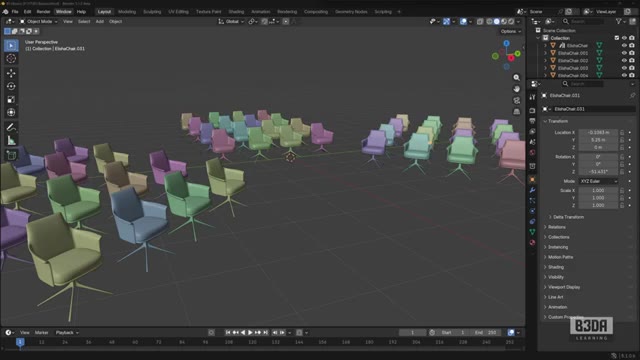The image size is (640, 360).
Task: Click the viewport zoom magnifier icon
Action: pyautogui.click(x=516, y=78)
